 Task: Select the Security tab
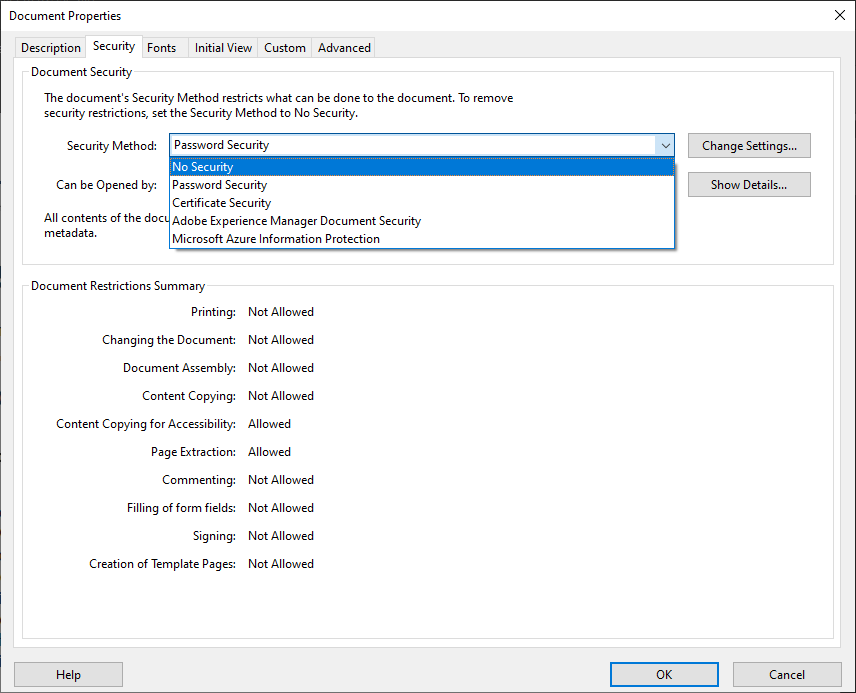[x=114, y=46]
